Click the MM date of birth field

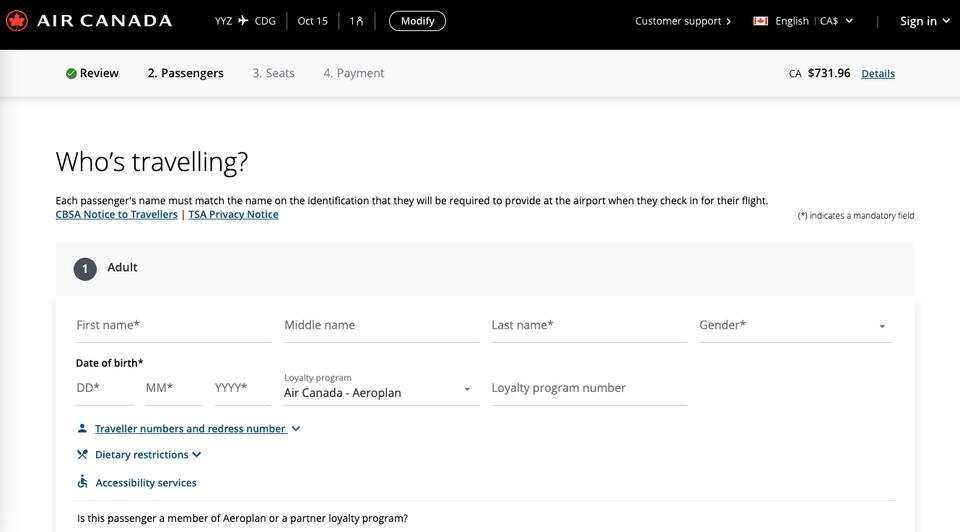tap(173, 388)
